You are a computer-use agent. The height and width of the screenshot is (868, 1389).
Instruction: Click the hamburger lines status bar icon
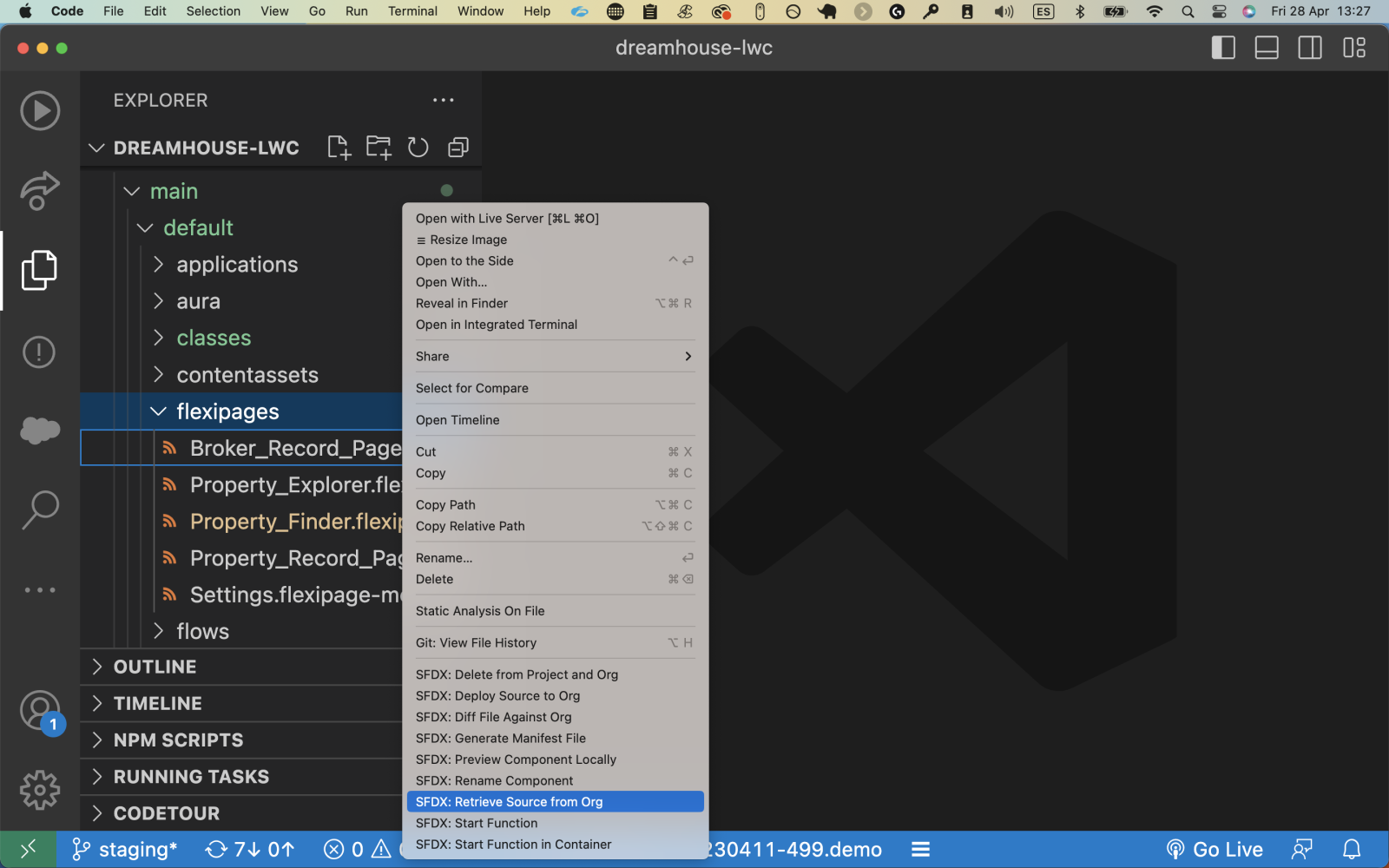point(921,849)
